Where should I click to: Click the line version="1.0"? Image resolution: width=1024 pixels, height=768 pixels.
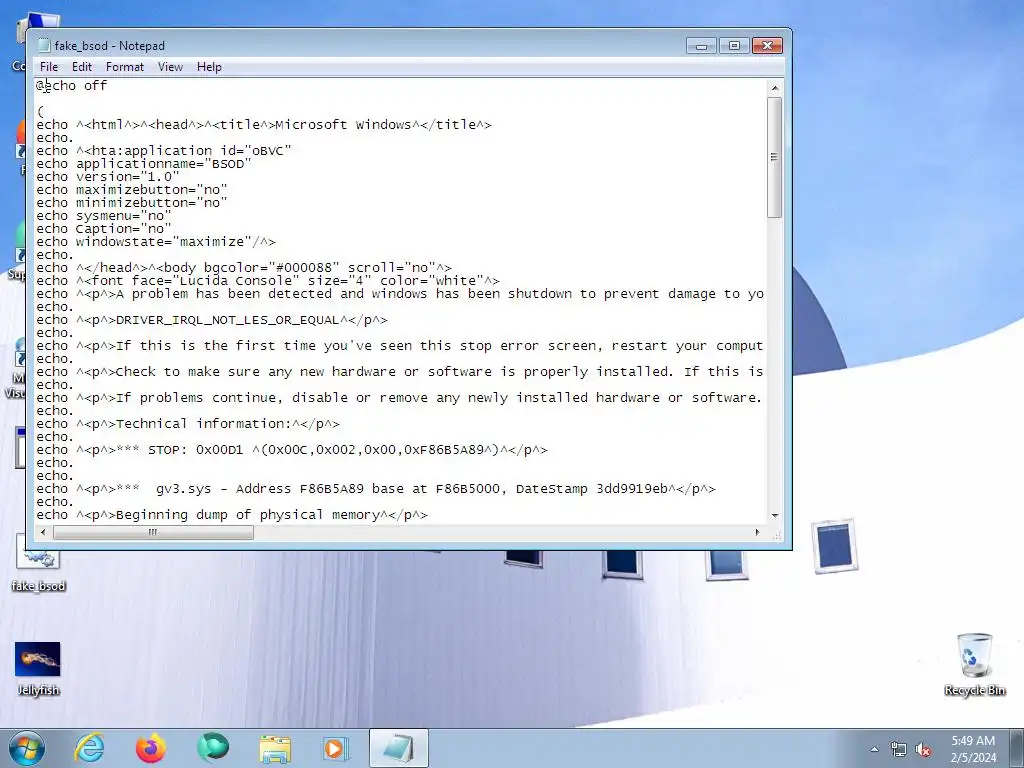108,177
